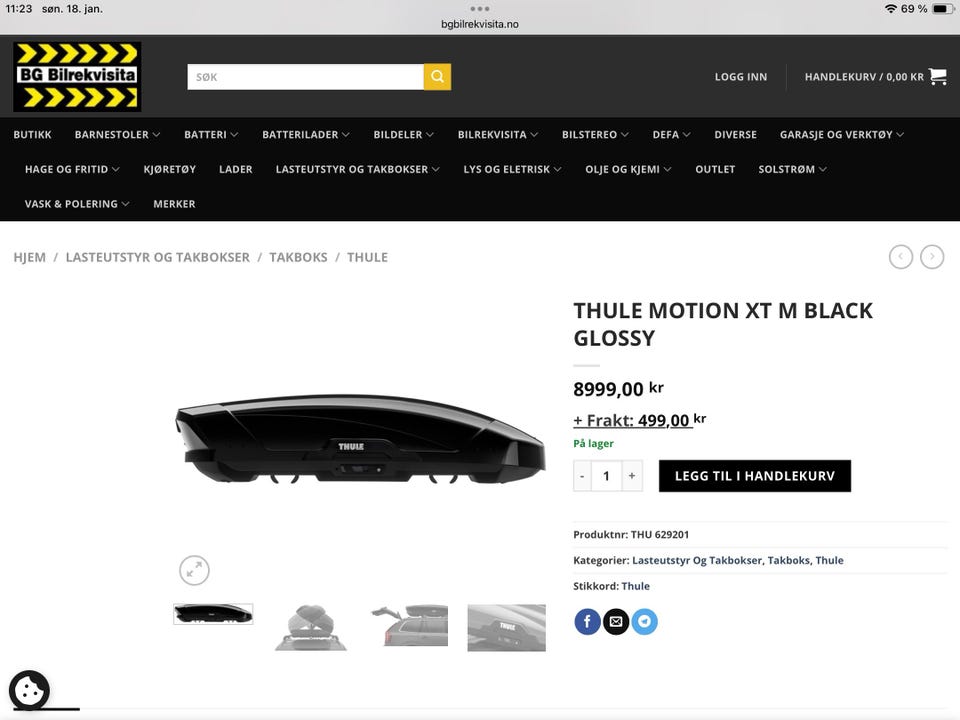
Task: Share product on Facebook
Action: coord(587,622)
